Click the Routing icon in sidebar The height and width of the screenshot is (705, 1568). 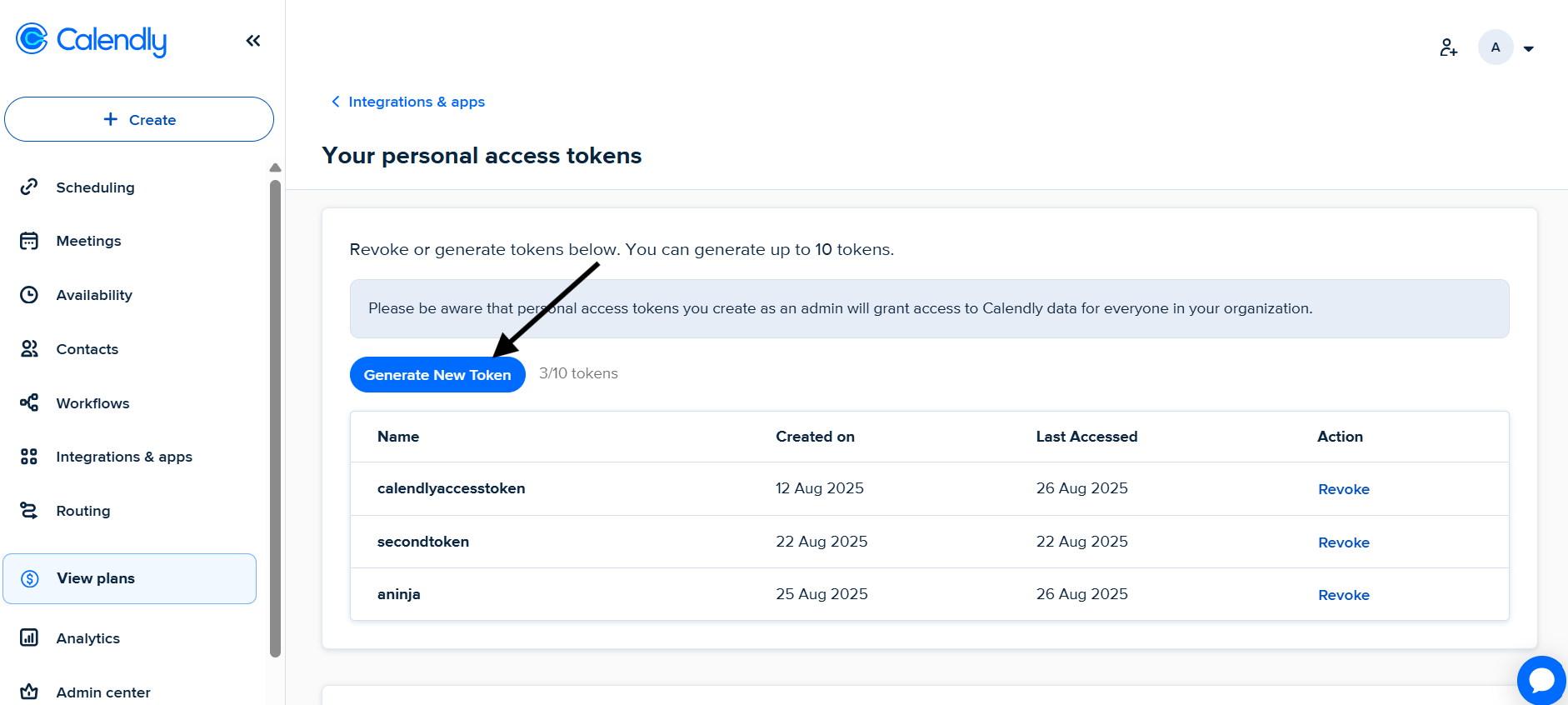click(x=29, y=511)
